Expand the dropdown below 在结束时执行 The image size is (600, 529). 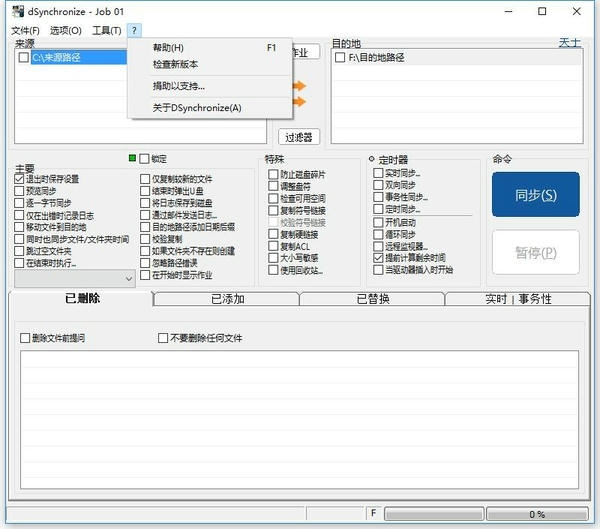75,278
